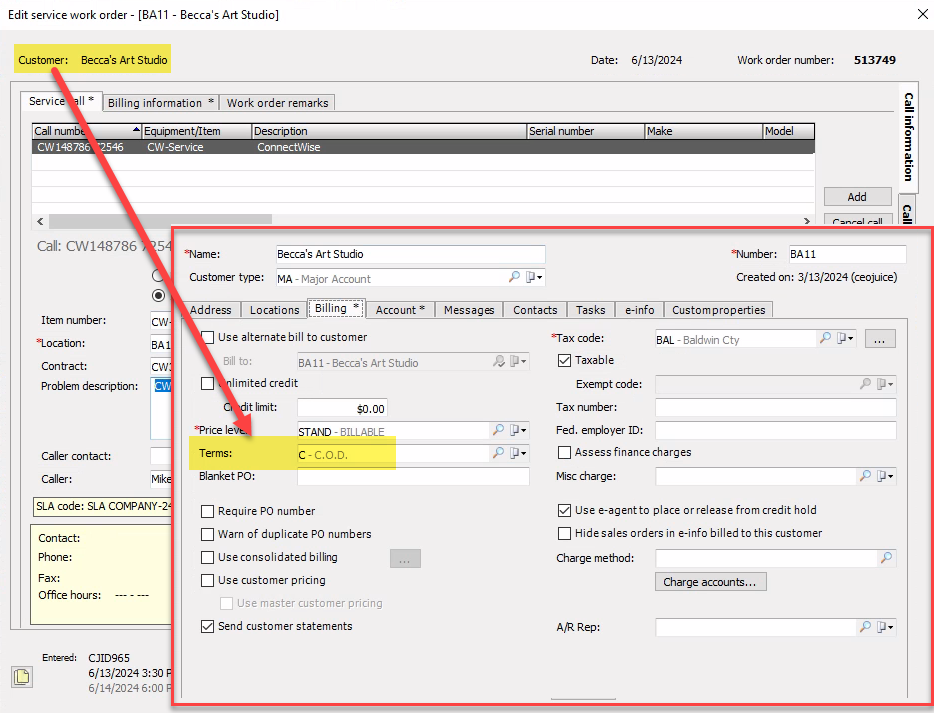Click the notes icon near Entered info

[x=22, y=677]
